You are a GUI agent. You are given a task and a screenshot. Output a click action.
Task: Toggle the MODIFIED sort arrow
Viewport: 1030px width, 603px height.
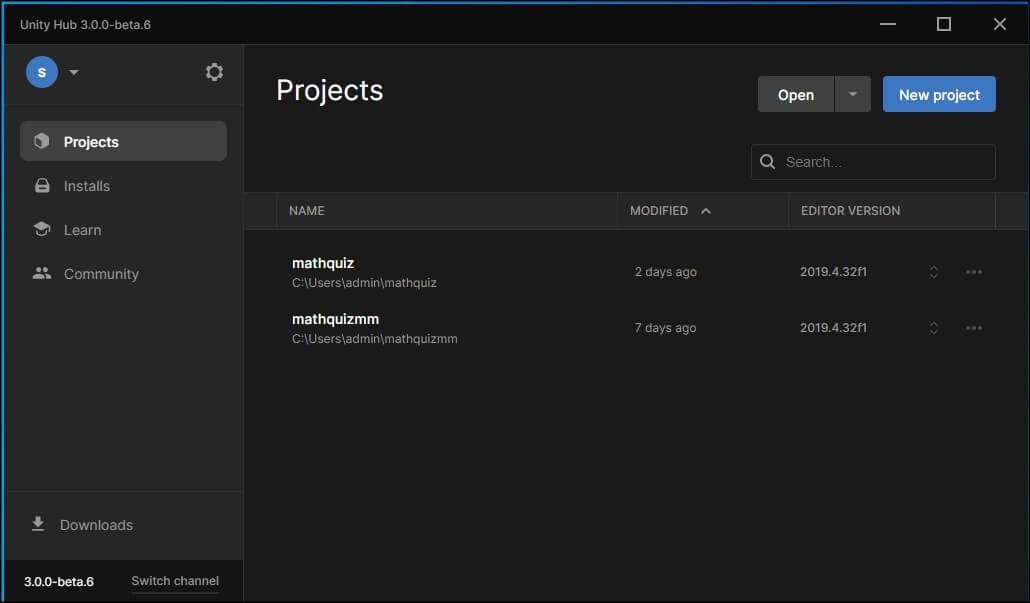click(x=706, y=211)
